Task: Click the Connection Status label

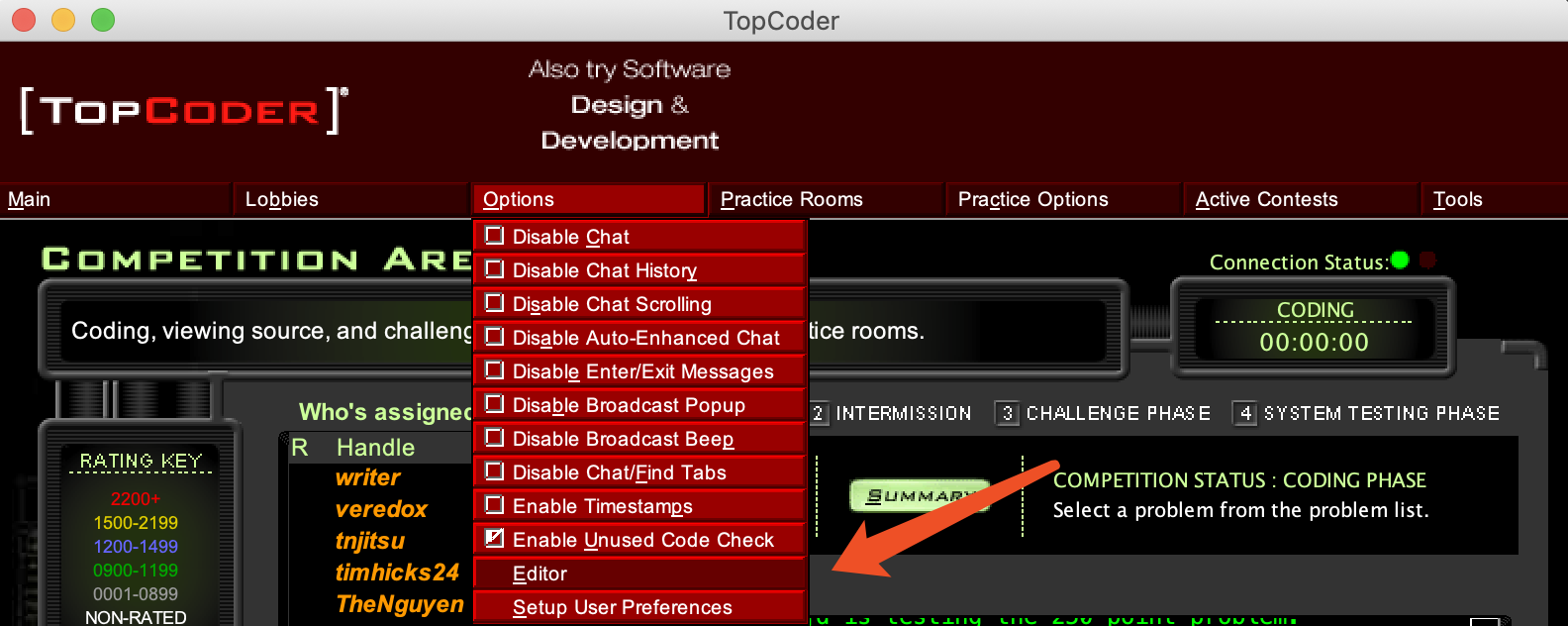Action: pos(1299,262)
